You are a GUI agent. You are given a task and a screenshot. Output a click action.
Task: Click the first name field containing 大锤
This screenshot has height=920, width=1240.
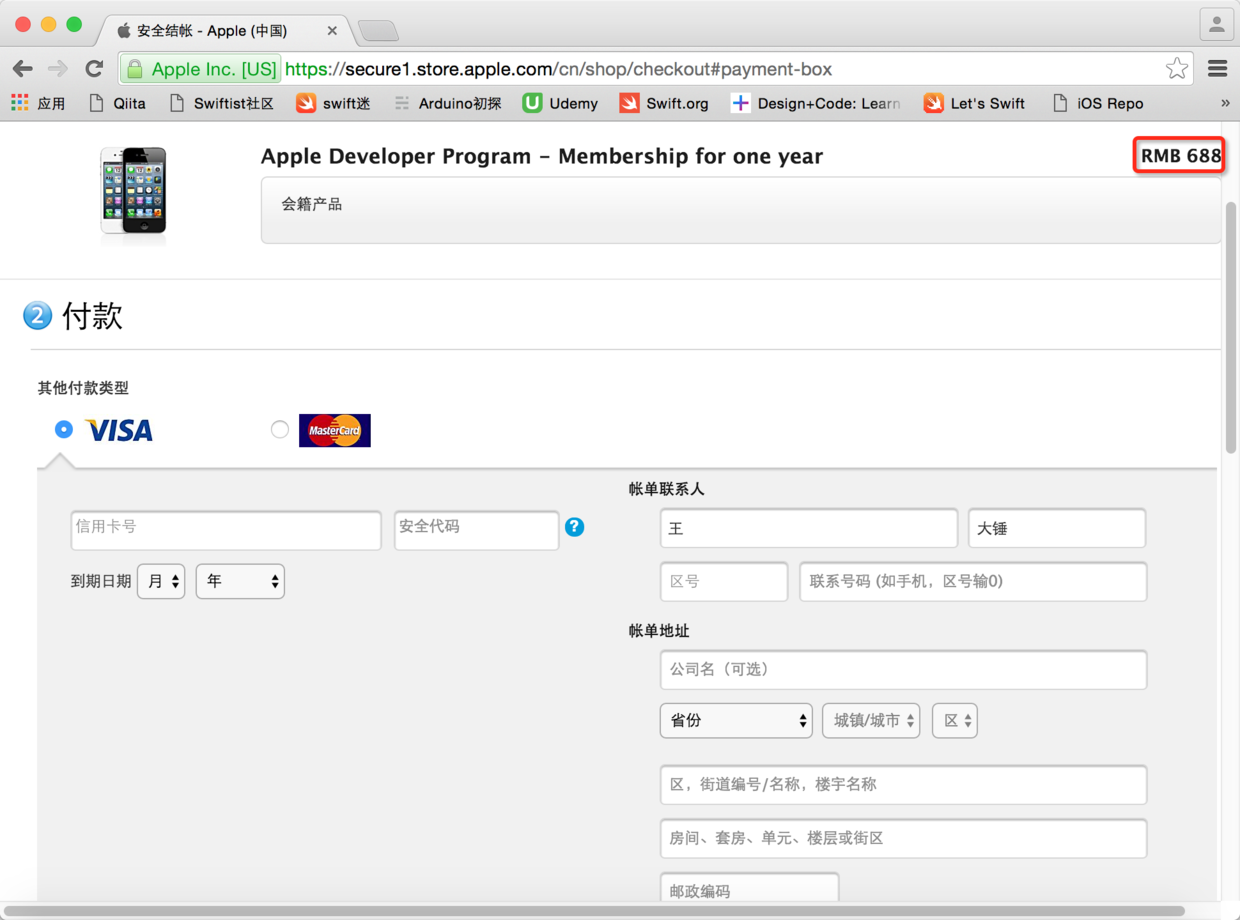coord(1057,528)
